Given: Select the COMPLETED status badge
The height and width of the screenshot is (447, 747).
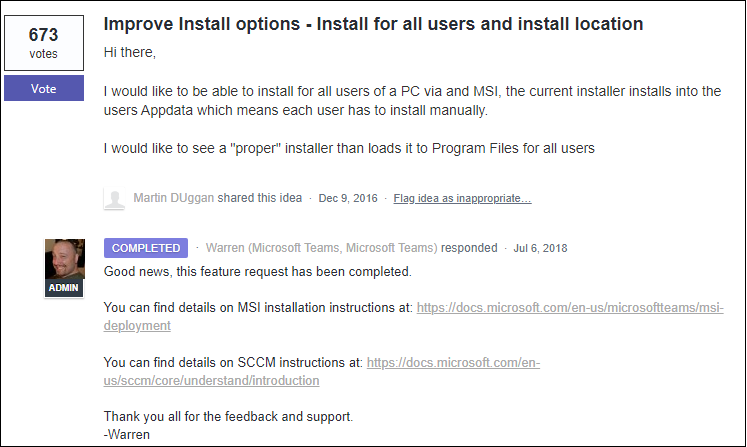Looking at the screenshot, I should click(146, 248).
